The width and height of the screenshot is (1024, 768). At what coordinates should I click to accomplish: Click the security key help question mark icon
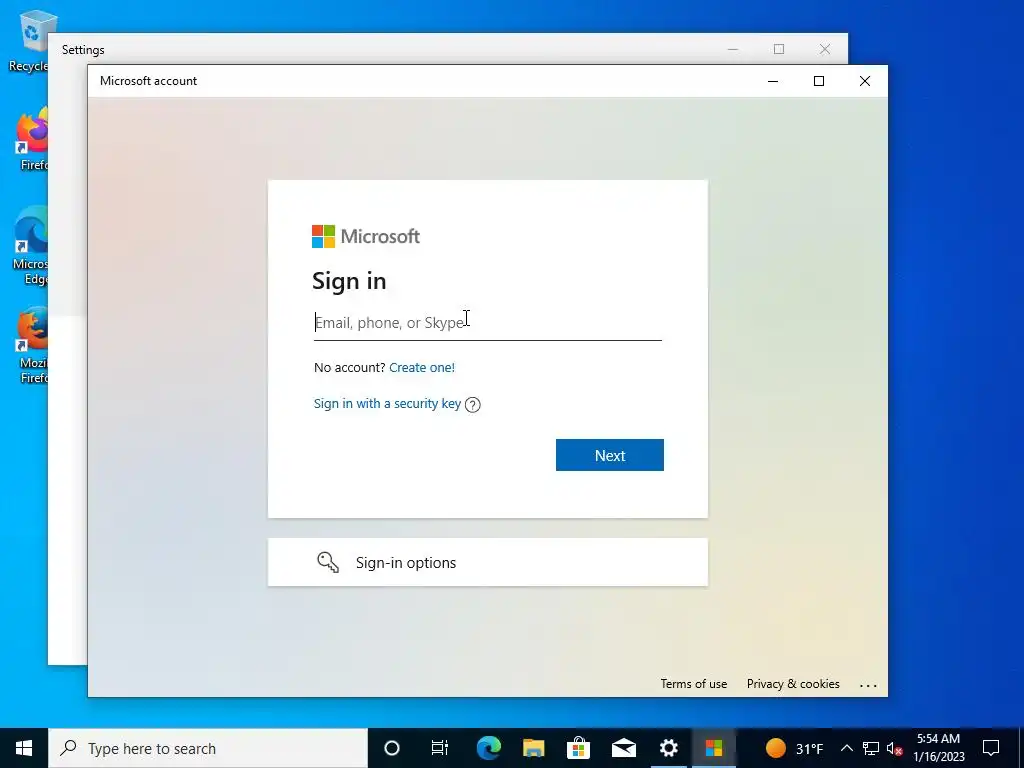tap(473, 405)
